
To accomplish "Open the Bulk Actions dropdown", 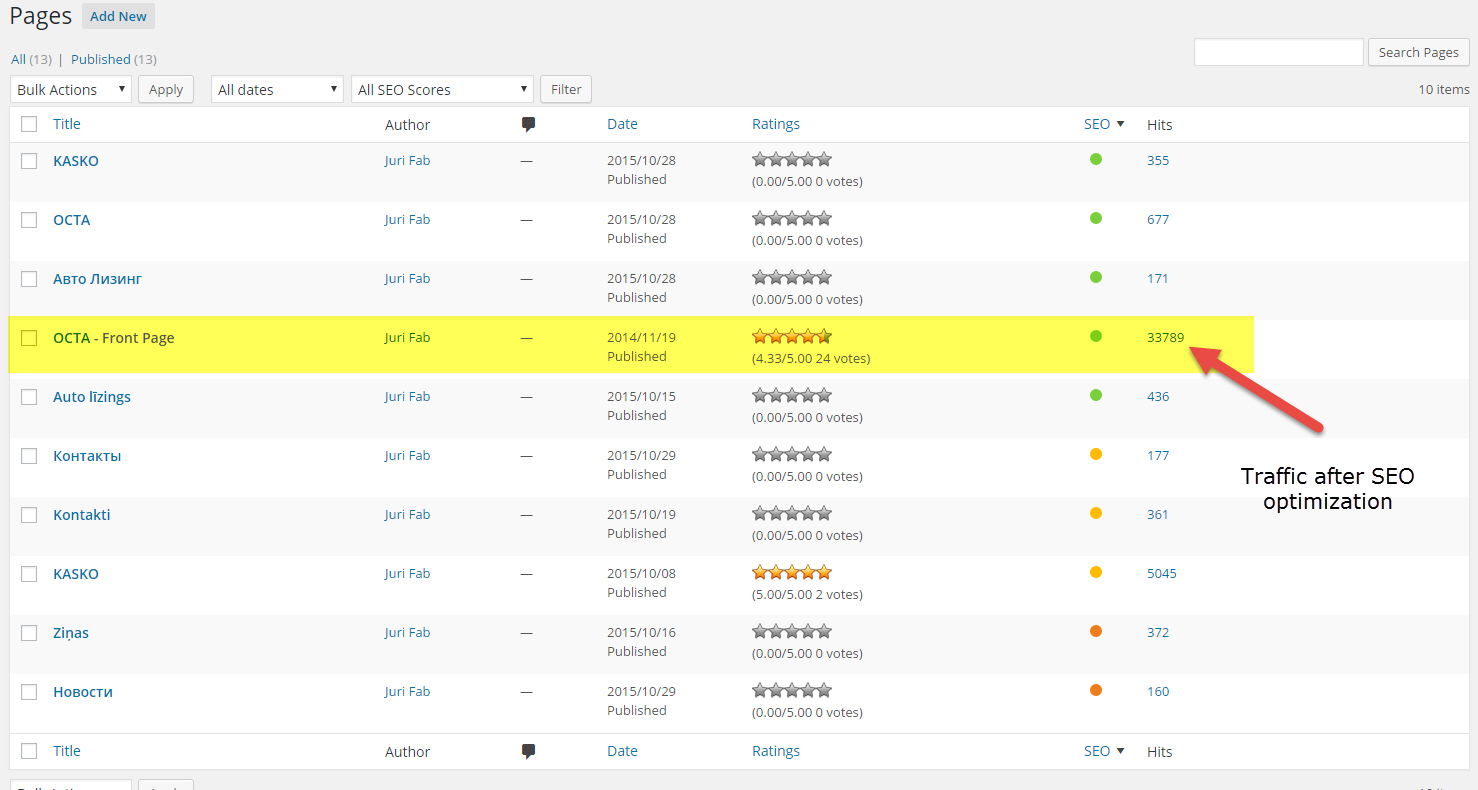I will click(x=71, y=90).
